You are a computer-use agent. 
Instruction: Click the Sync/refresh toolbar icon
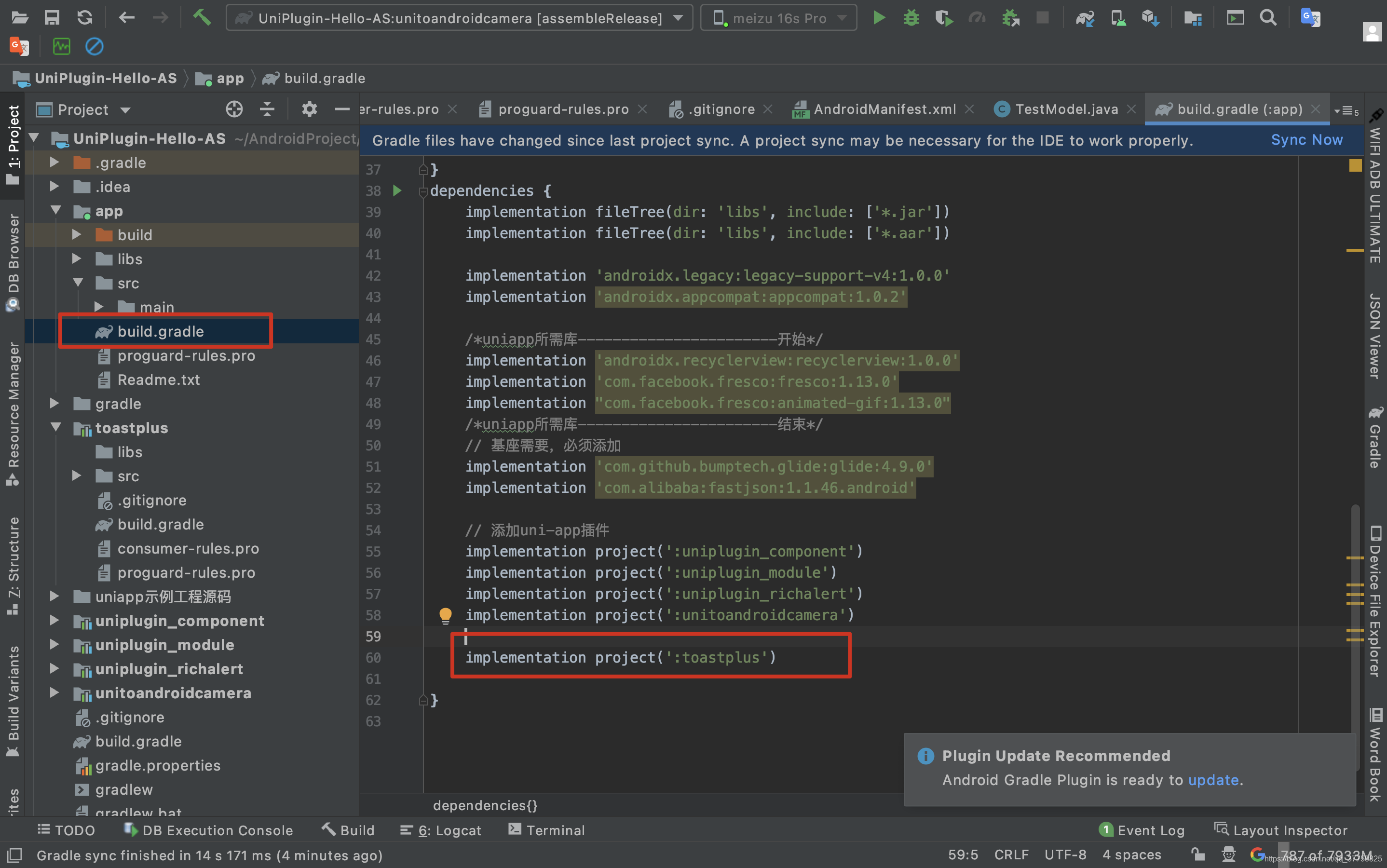pos(85,18)
